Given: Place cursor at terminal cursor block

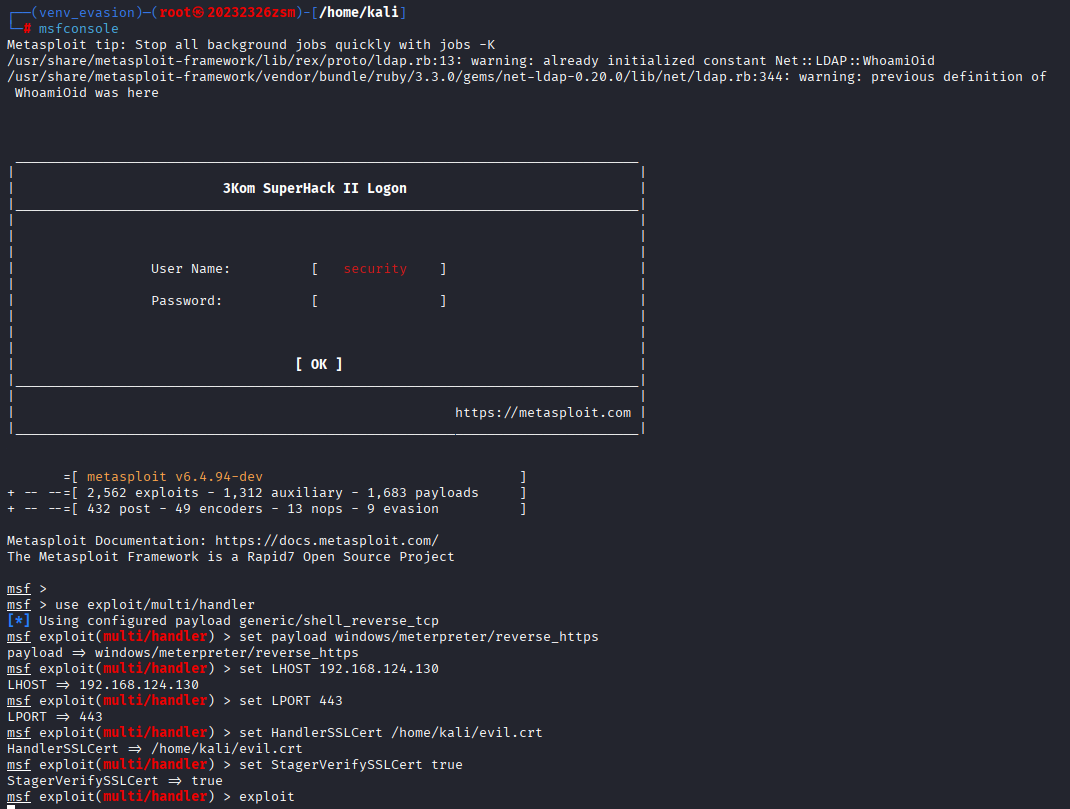Looking at the screenshot, I should tap(11, 807).
